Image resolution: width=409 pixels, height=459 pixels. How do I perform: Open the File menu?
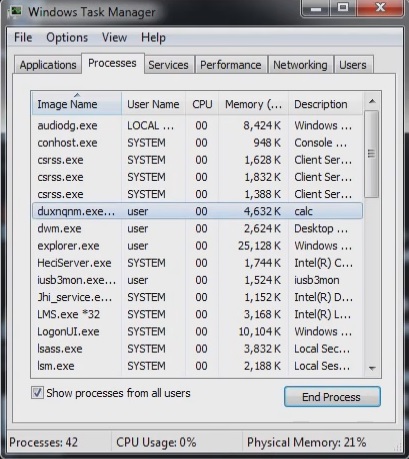click(x=23, y=37)
